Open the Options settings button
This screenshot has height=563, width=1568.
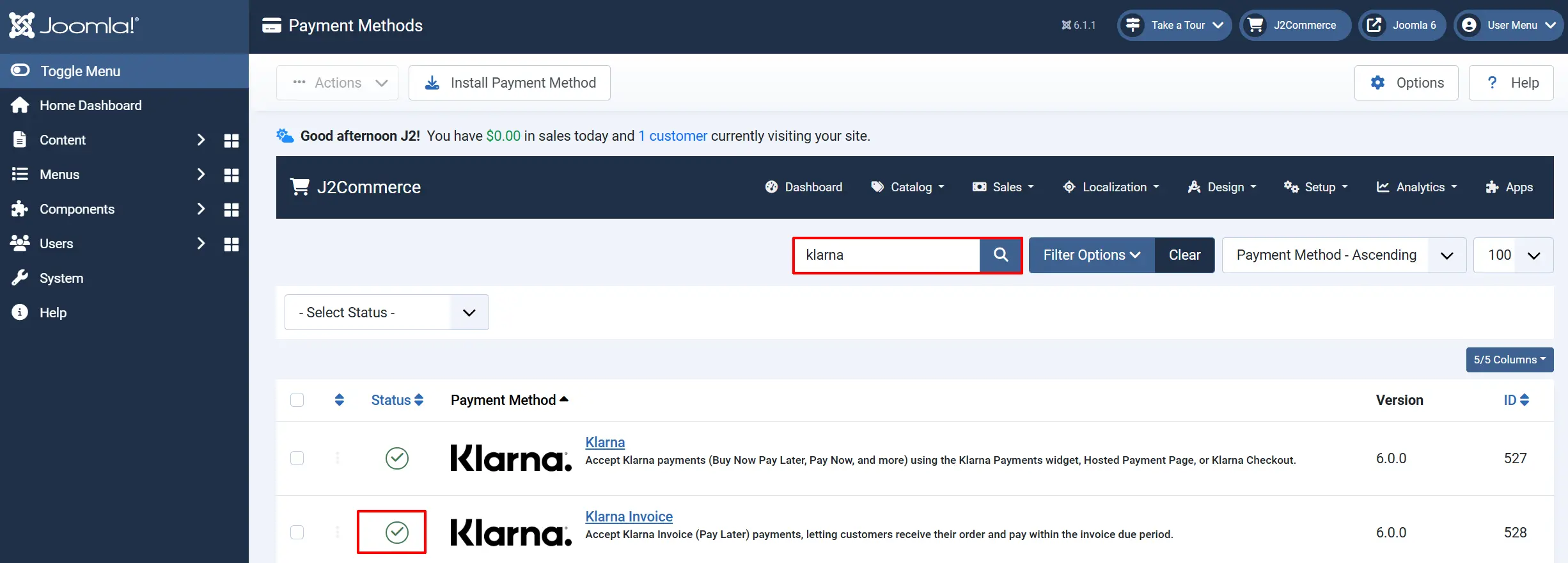(1406, 83)
